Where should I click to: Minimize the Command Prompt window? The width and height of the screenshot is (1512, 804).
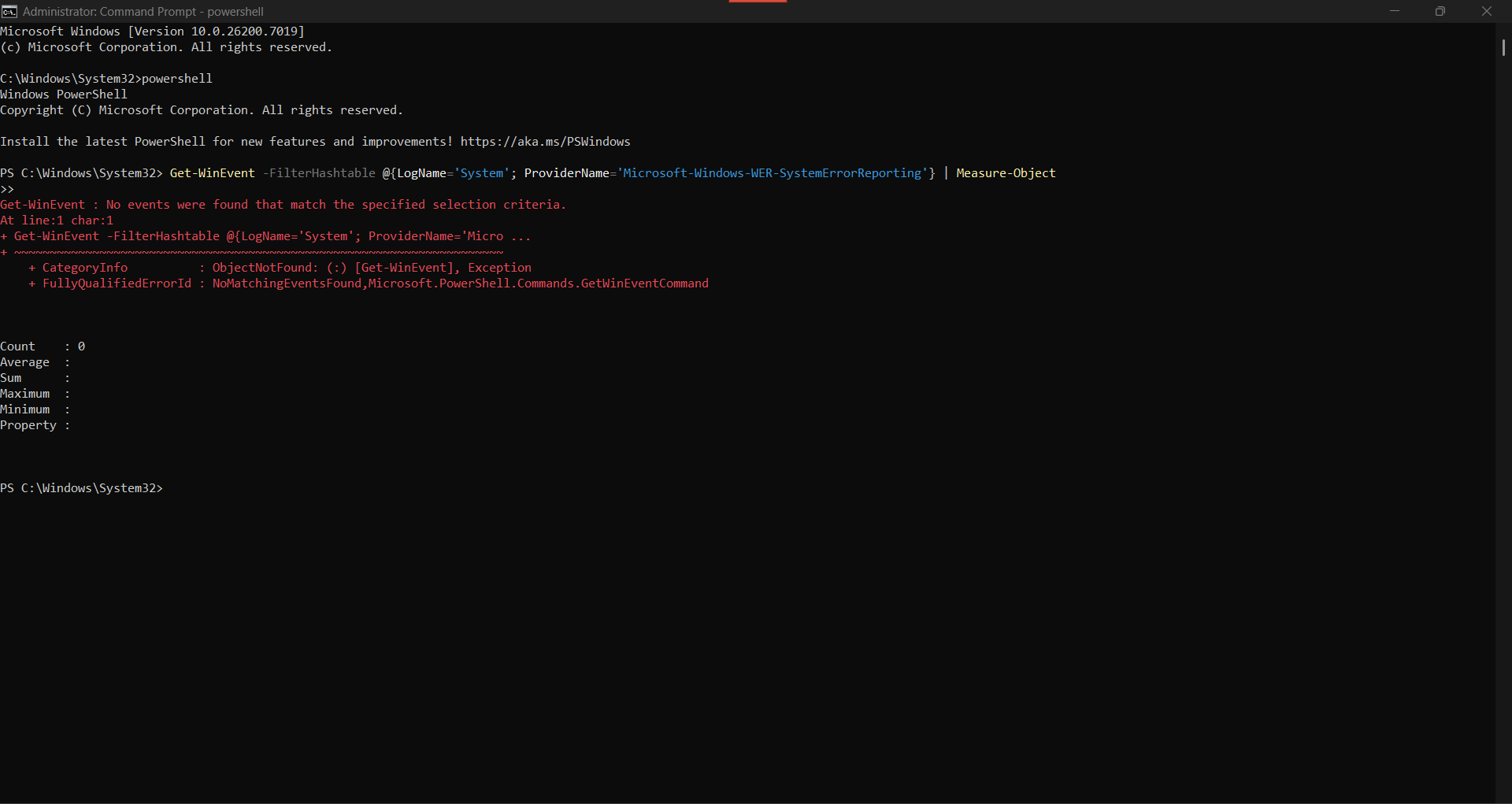click(1395, 11)
